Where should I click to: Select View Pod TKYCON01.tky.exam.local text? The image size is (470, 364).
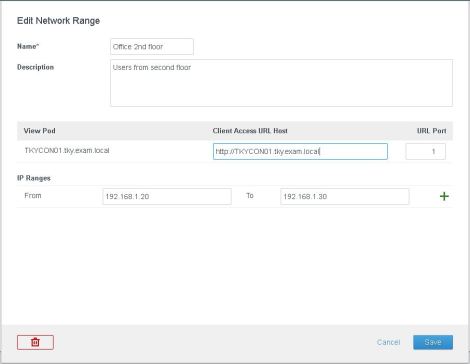67,150
